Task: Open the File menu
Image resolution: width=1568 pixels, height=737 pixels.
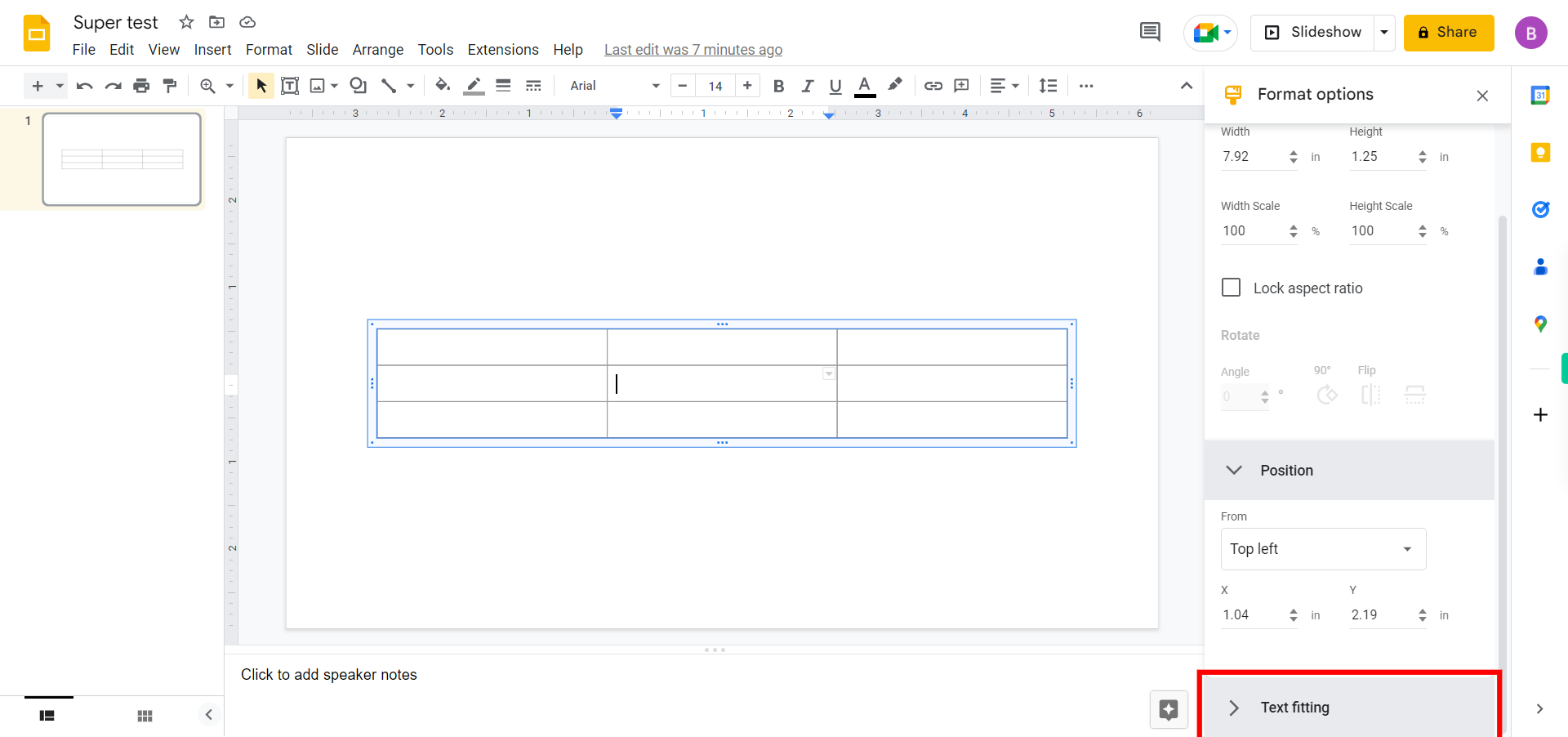Action: point(84,50)
